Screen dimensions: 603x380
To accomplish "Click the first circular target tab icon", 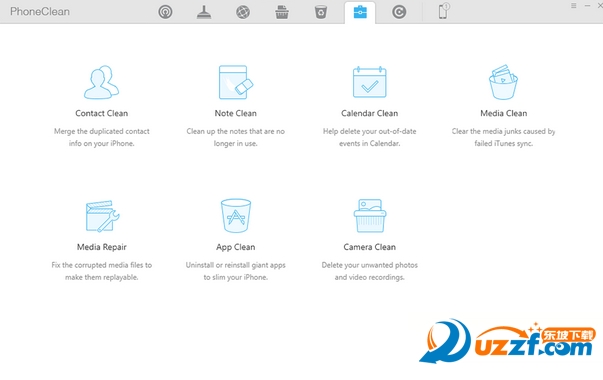I will [x=165, y=12].
